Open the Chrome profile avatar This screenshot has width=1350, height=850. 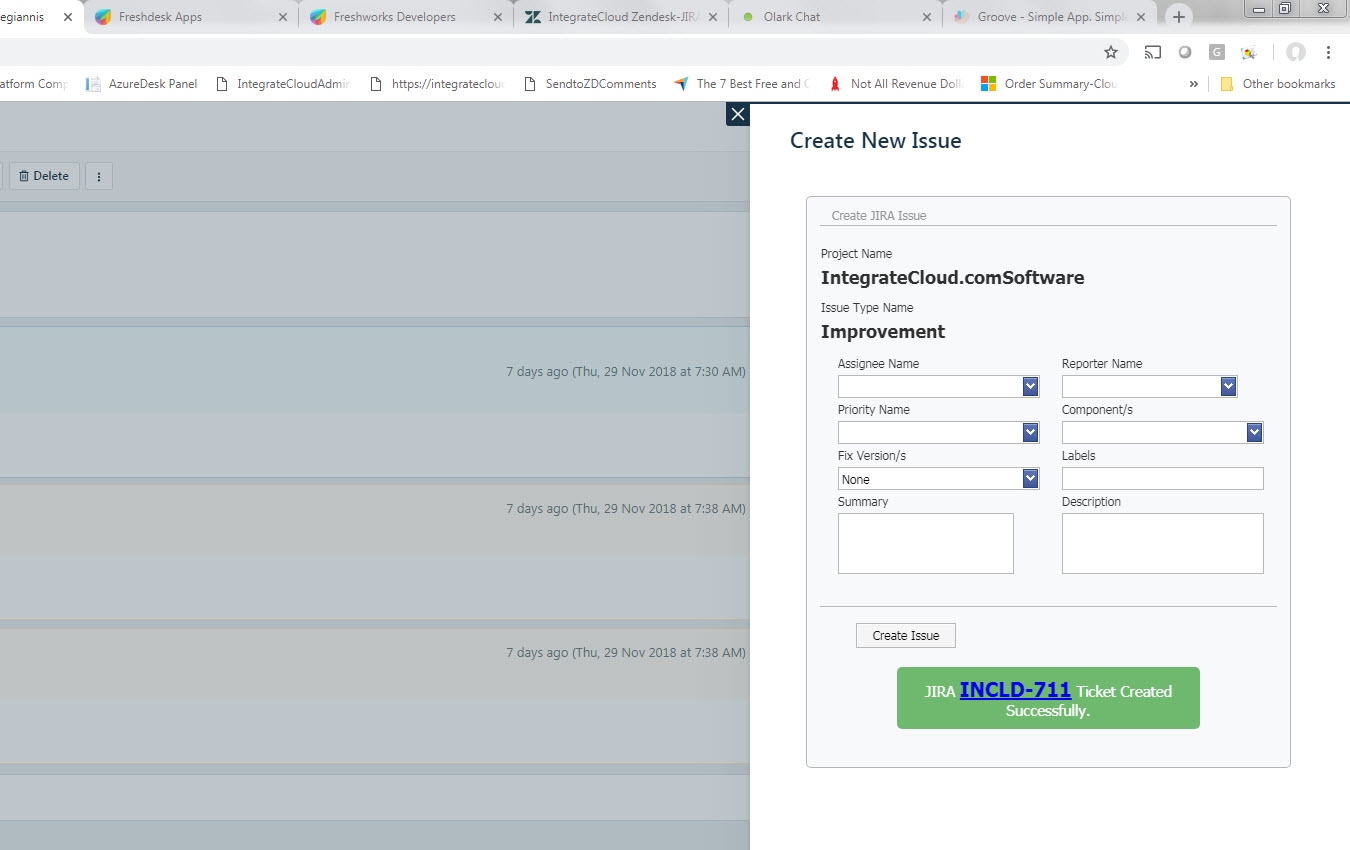(x=1296, y=52)
